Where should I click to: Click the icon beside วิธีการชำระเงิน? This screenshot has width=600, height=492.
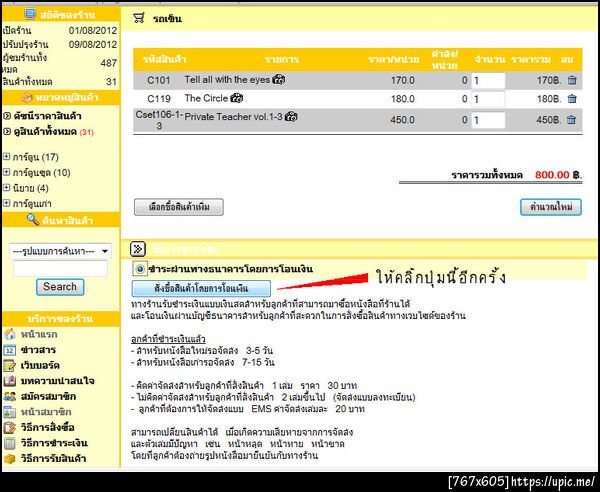(10, 443)
